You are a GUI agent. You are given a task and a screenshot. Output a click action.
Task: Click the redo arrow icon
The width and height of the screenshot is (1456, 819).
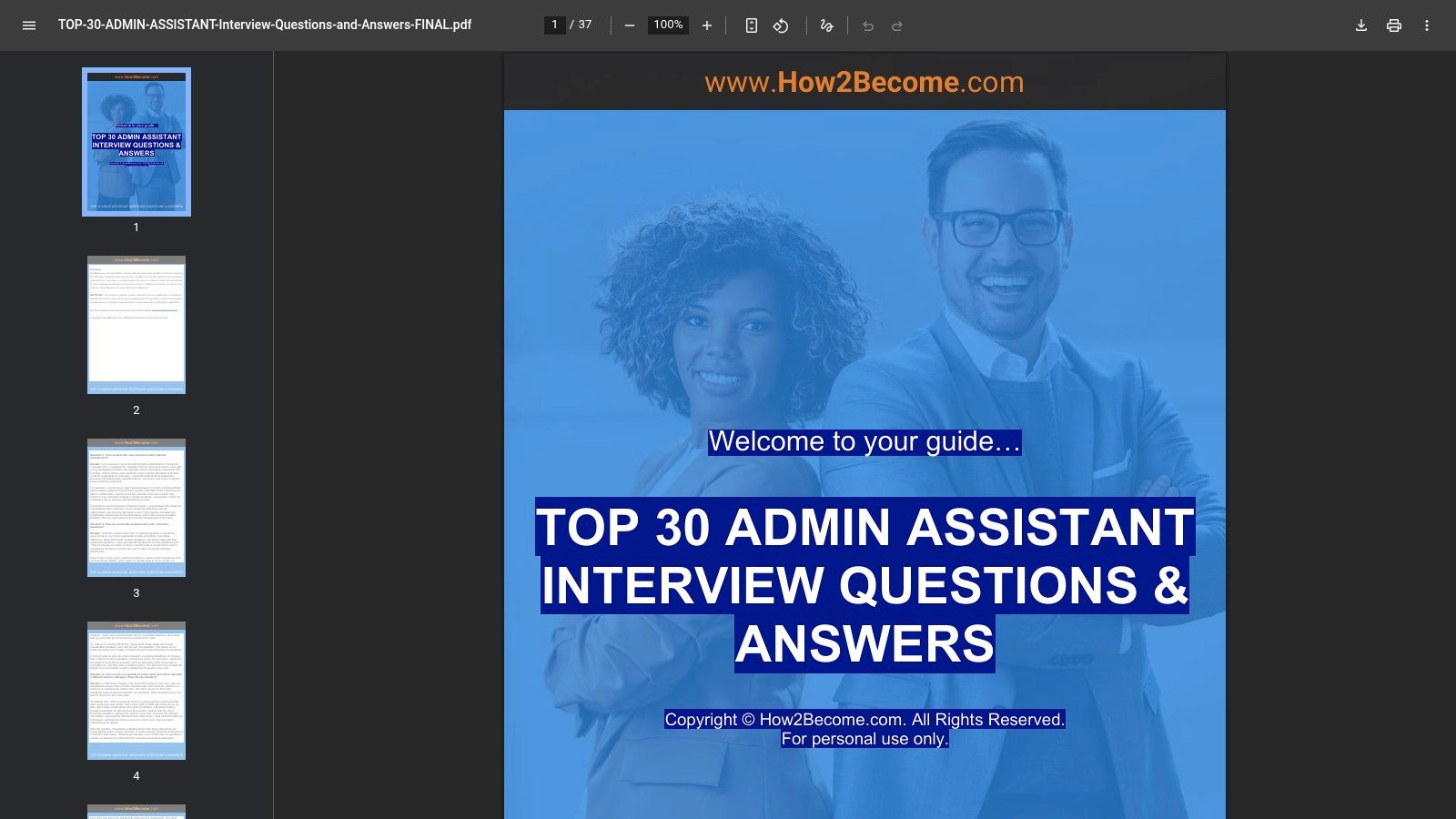897,25
